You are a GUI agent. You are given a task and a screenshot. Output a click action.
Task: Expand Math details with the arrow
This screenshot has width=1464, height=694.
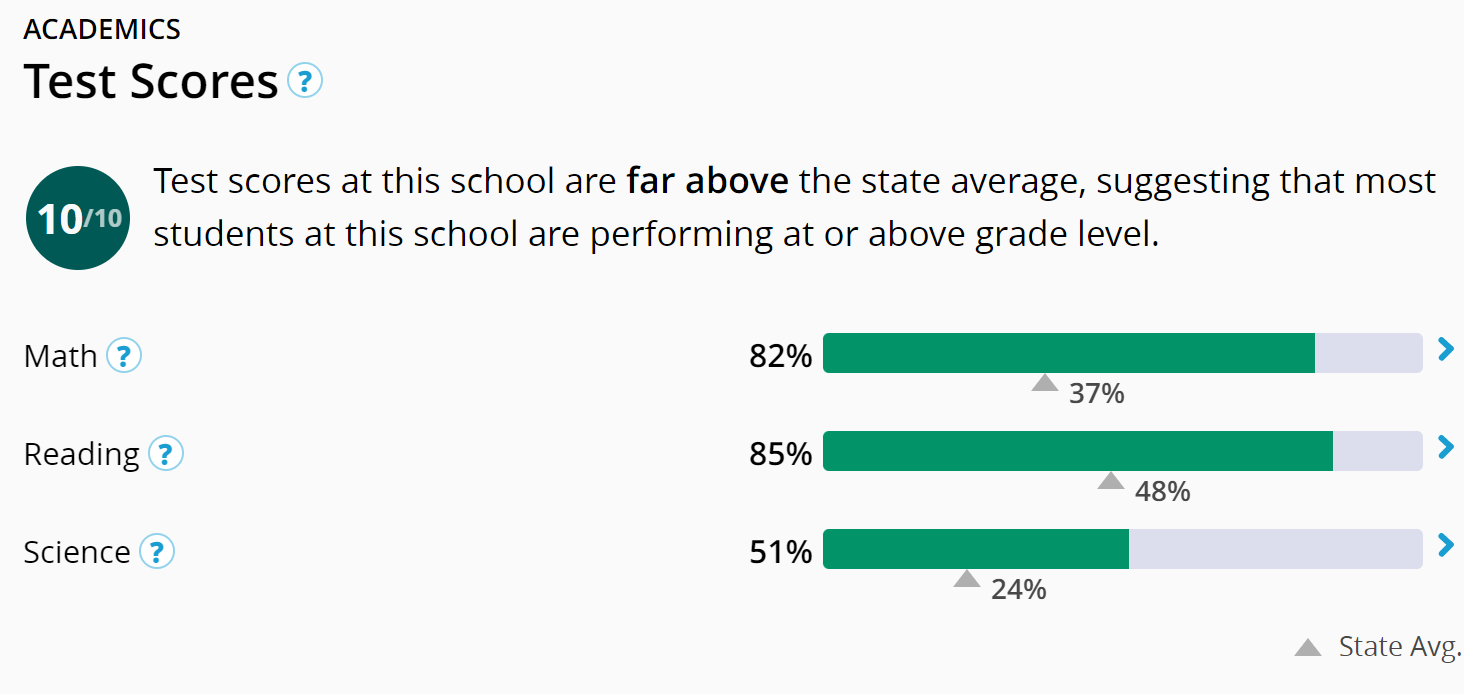[1445, 350]
